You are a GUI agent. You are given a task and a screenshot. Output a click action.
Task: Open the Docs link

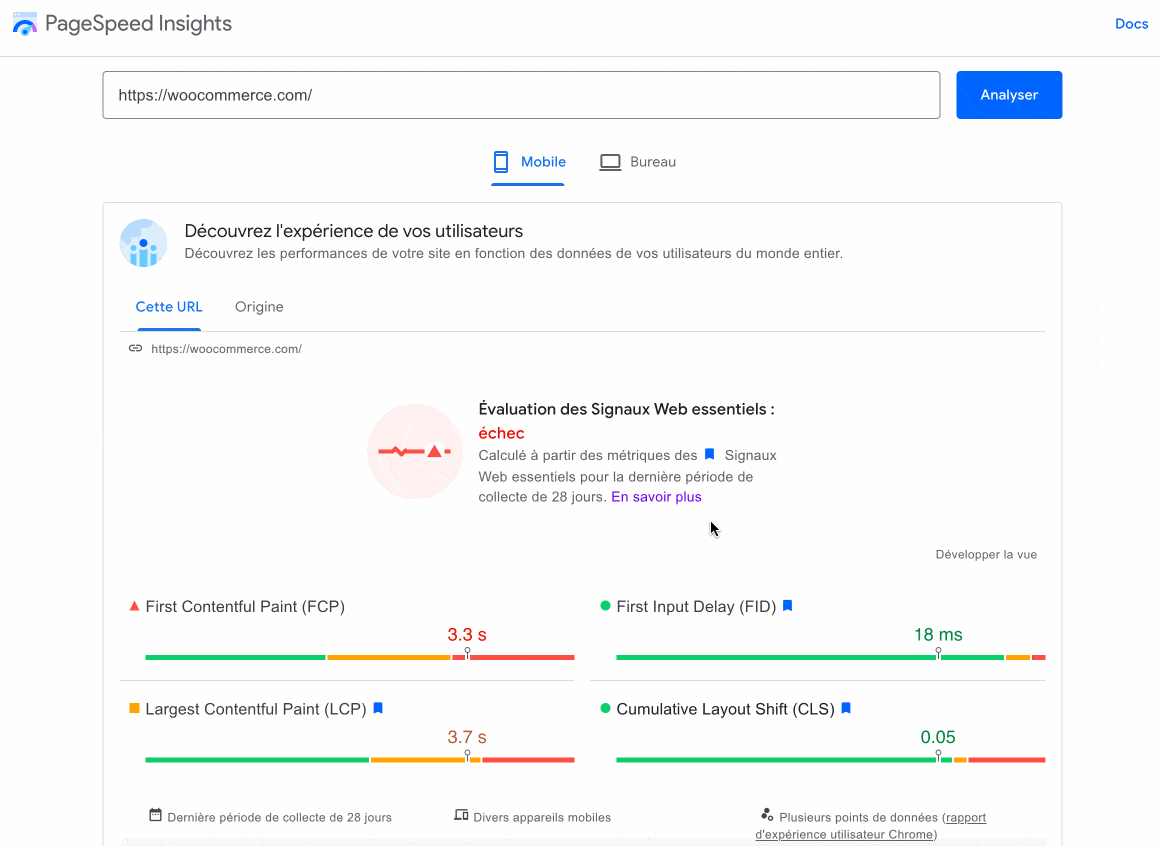pyautogui.click(x=1131, y=24)
